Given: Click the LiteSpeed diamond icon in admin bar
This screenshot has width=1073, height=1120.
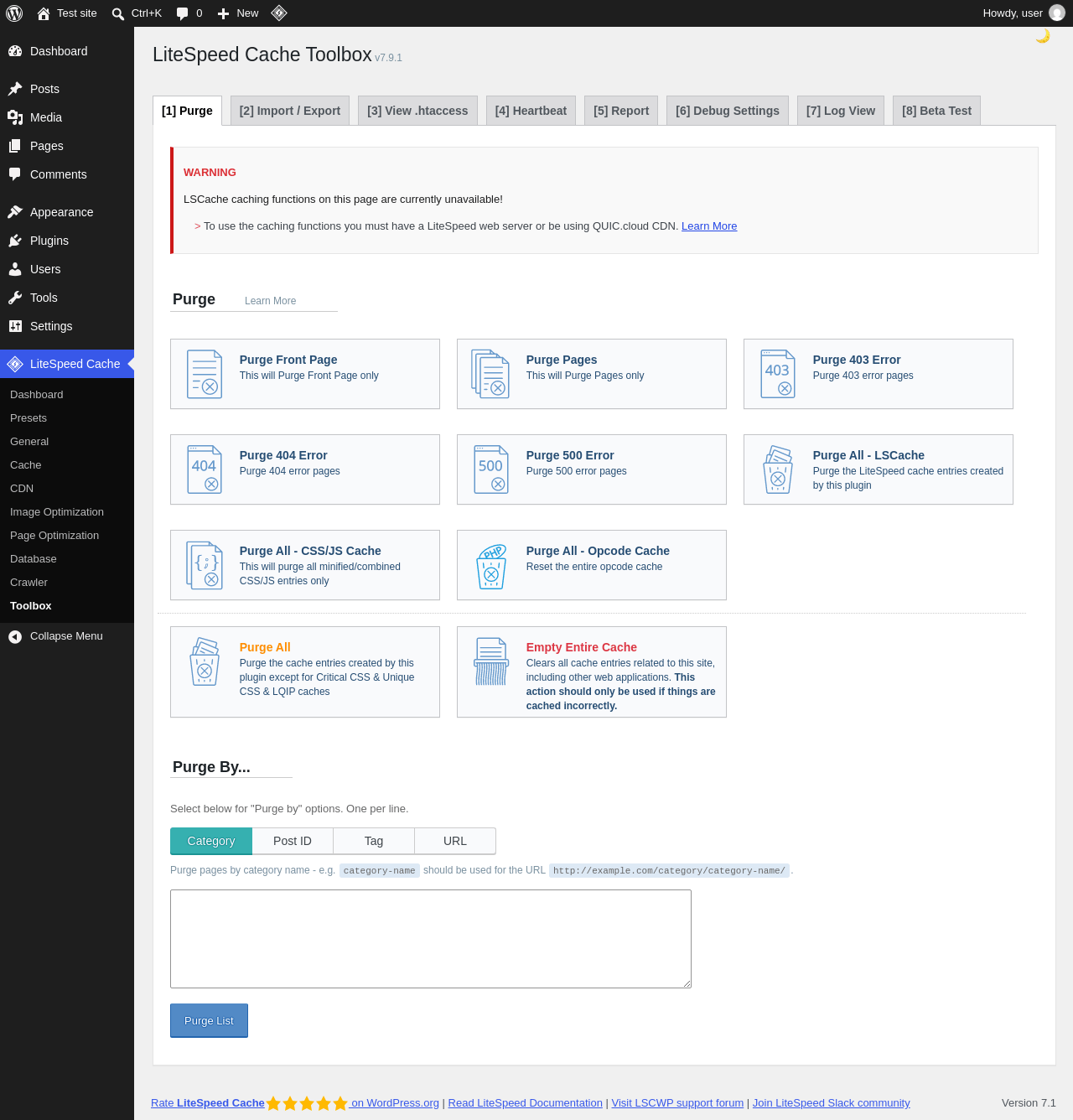Looking at the screenshot, I should tap(279, 13).
